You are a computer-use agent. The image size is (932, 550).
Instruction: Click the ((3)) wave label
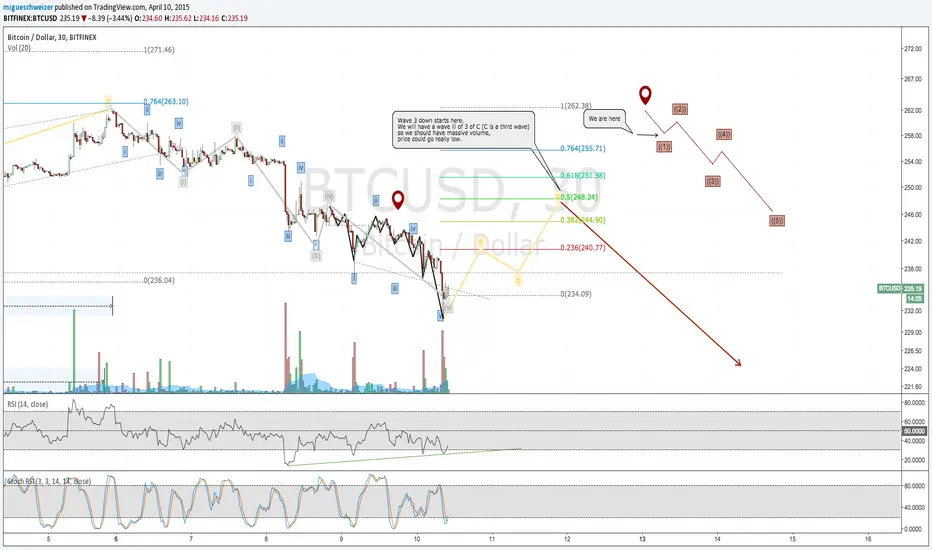click(x=713, y=181)
